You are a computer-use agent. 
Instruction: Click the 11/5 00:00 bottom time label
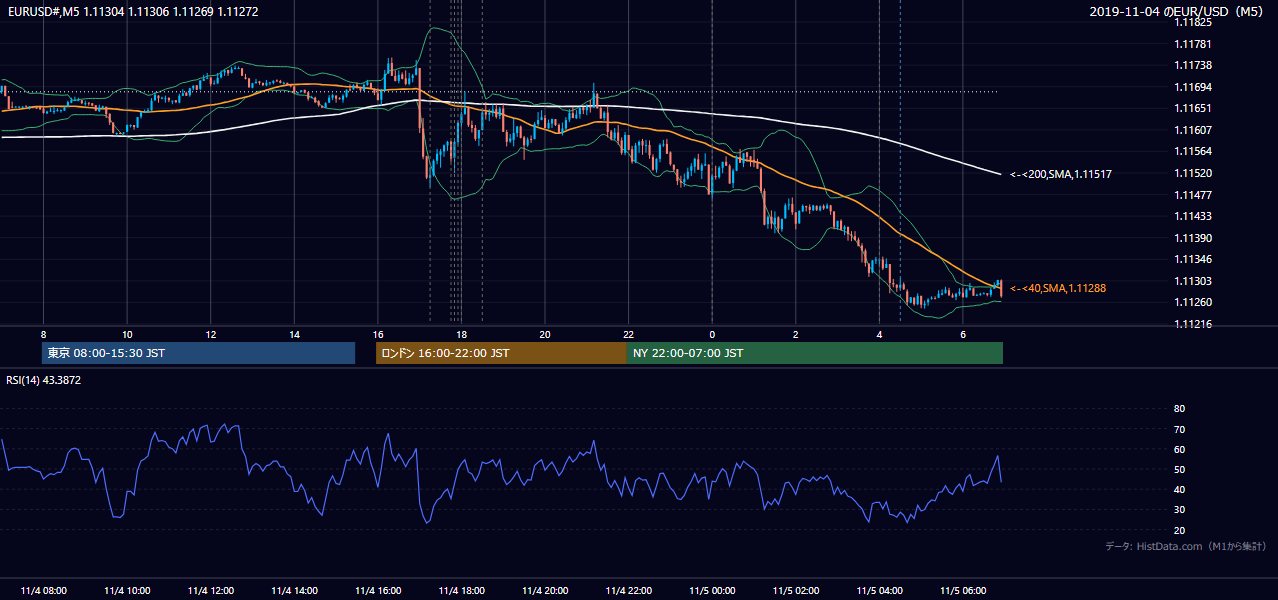coord(712,591)
